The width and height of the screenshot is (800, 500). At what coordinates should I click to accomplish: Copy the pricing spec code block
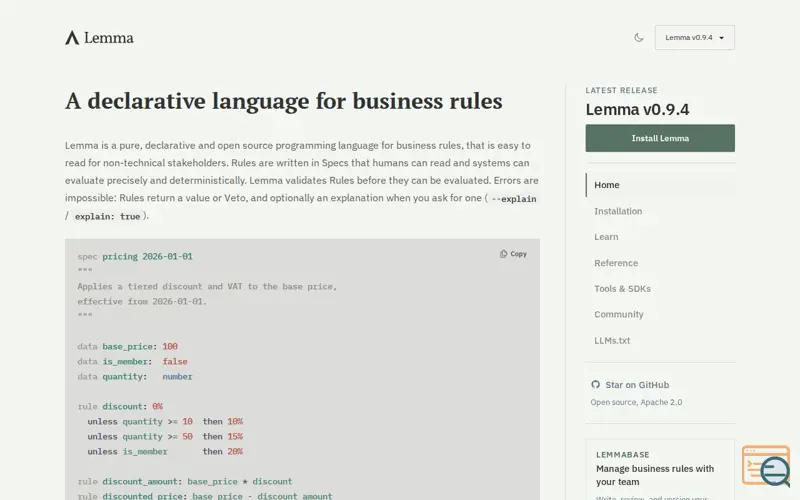513,254
